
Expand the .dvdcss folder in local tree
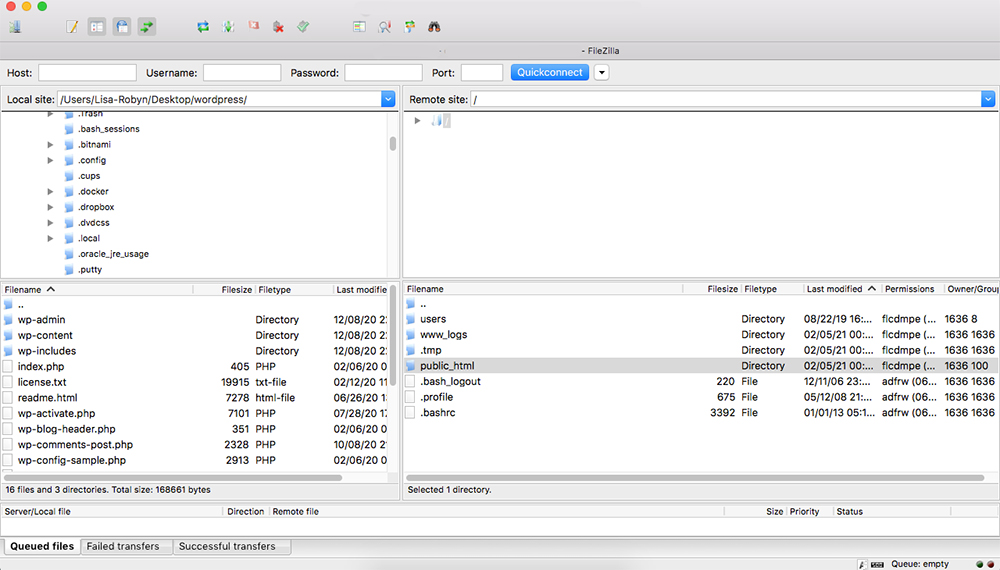(x=50, y=223)
